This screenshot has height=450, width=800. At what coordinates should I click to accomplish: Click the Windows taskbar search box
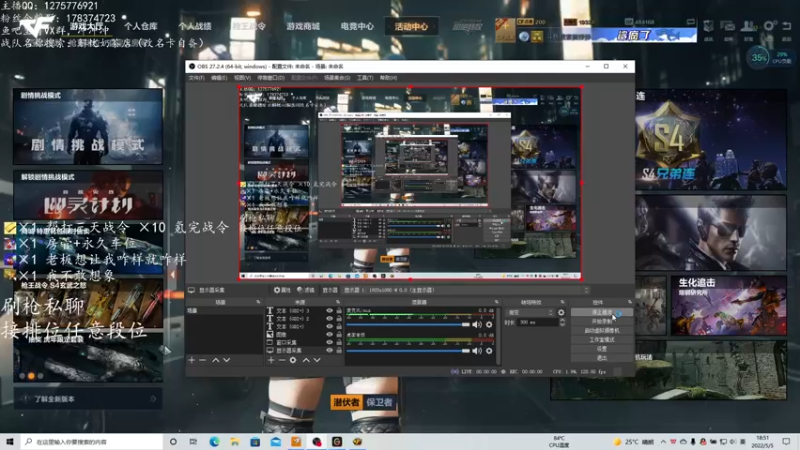point(92,441)
